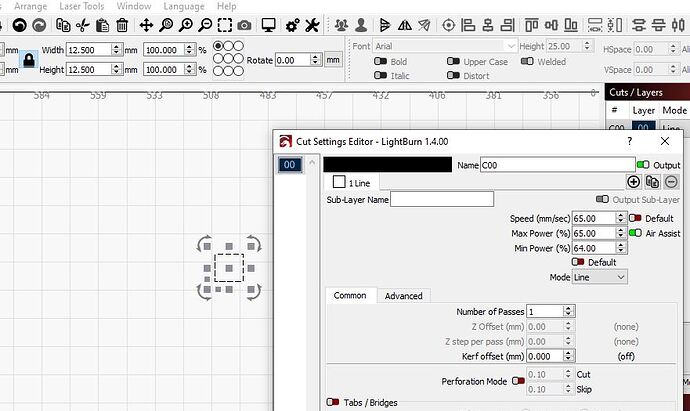Switch to the Advanced tab

coord(403,296)
